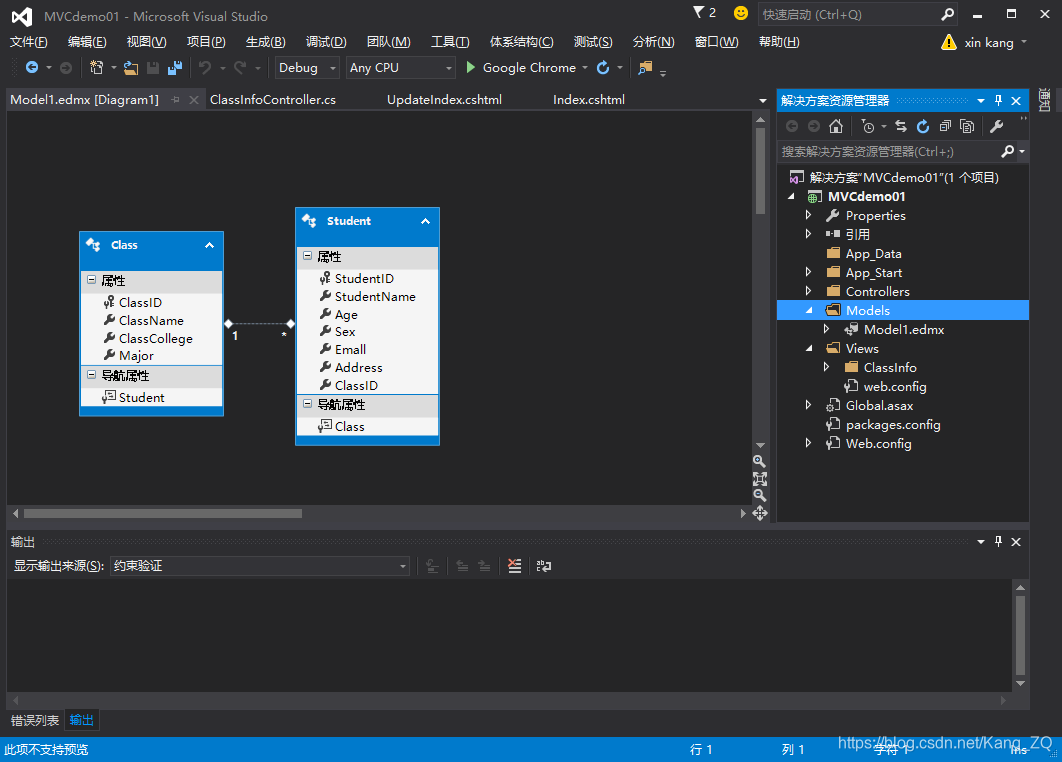Click the zoom to fit diagram icon
The image size is (1062, 762).
click(x=759, y=479)
